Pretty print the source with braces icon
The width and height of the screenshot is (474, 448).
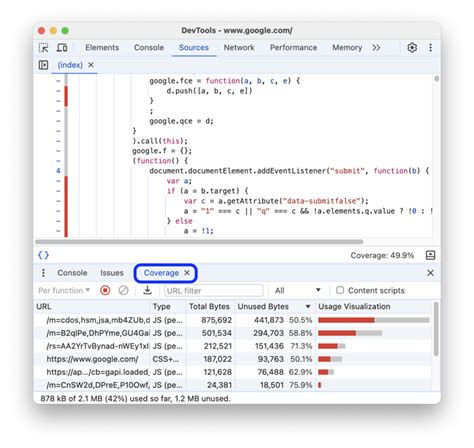point(43,255)
